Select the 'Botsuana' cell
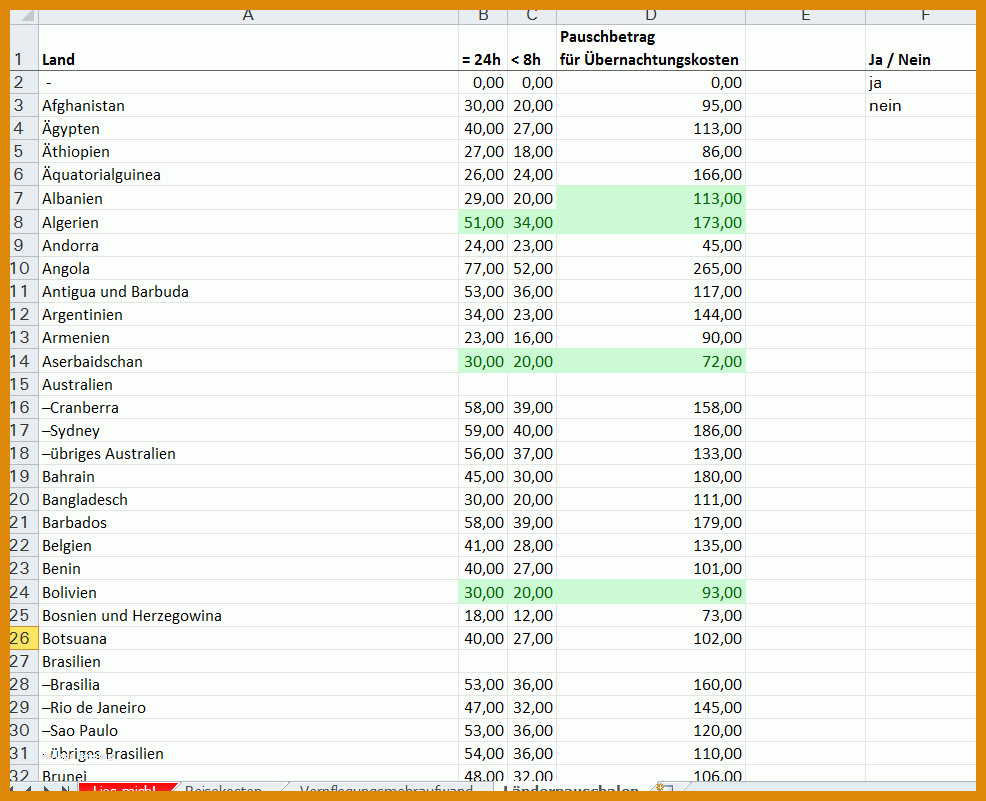Viewport: 986px width, 801px height. 248,638
